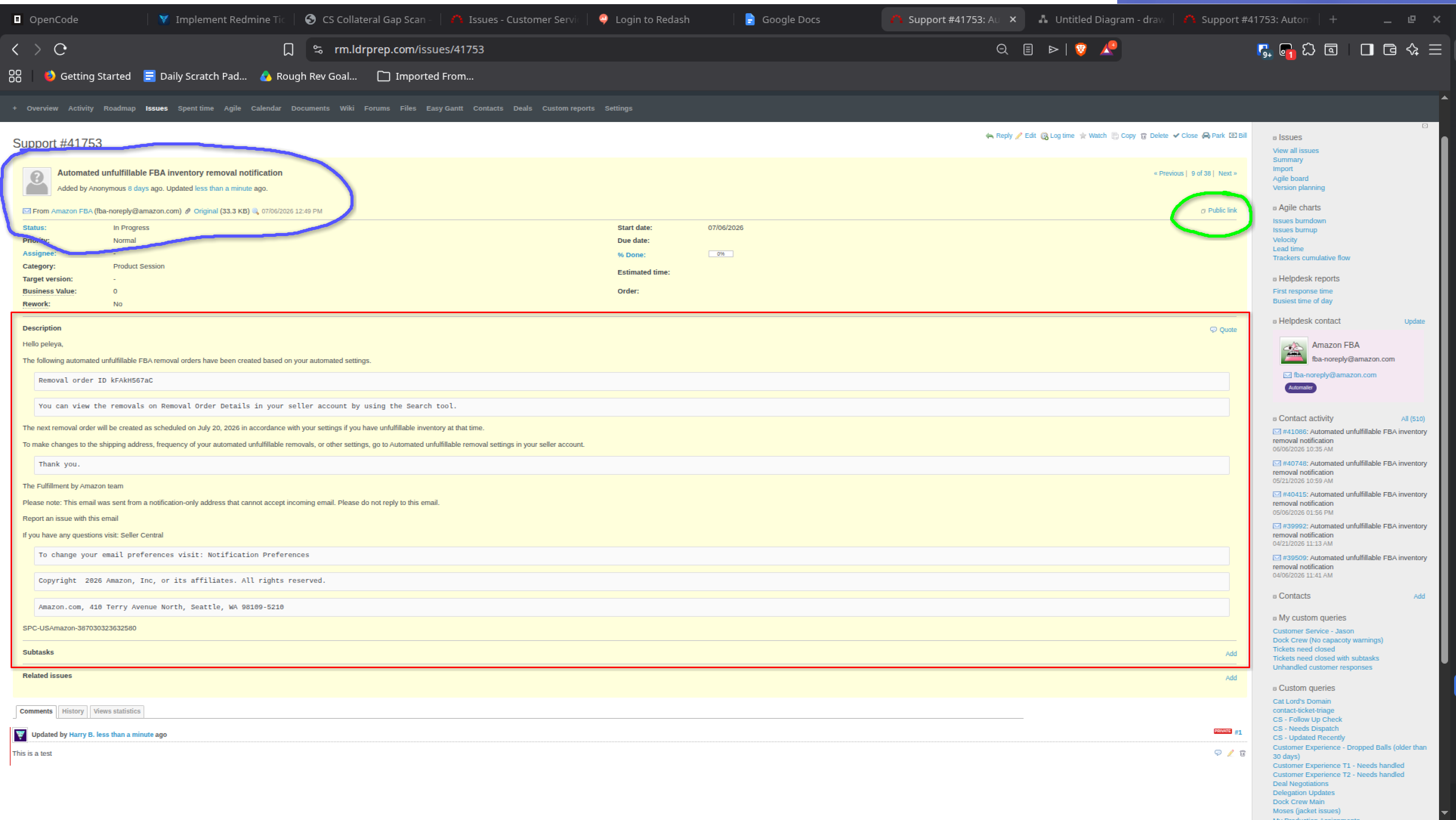
Task: Click the extension icon with 9+ badge
Action: click(1264, 50)
